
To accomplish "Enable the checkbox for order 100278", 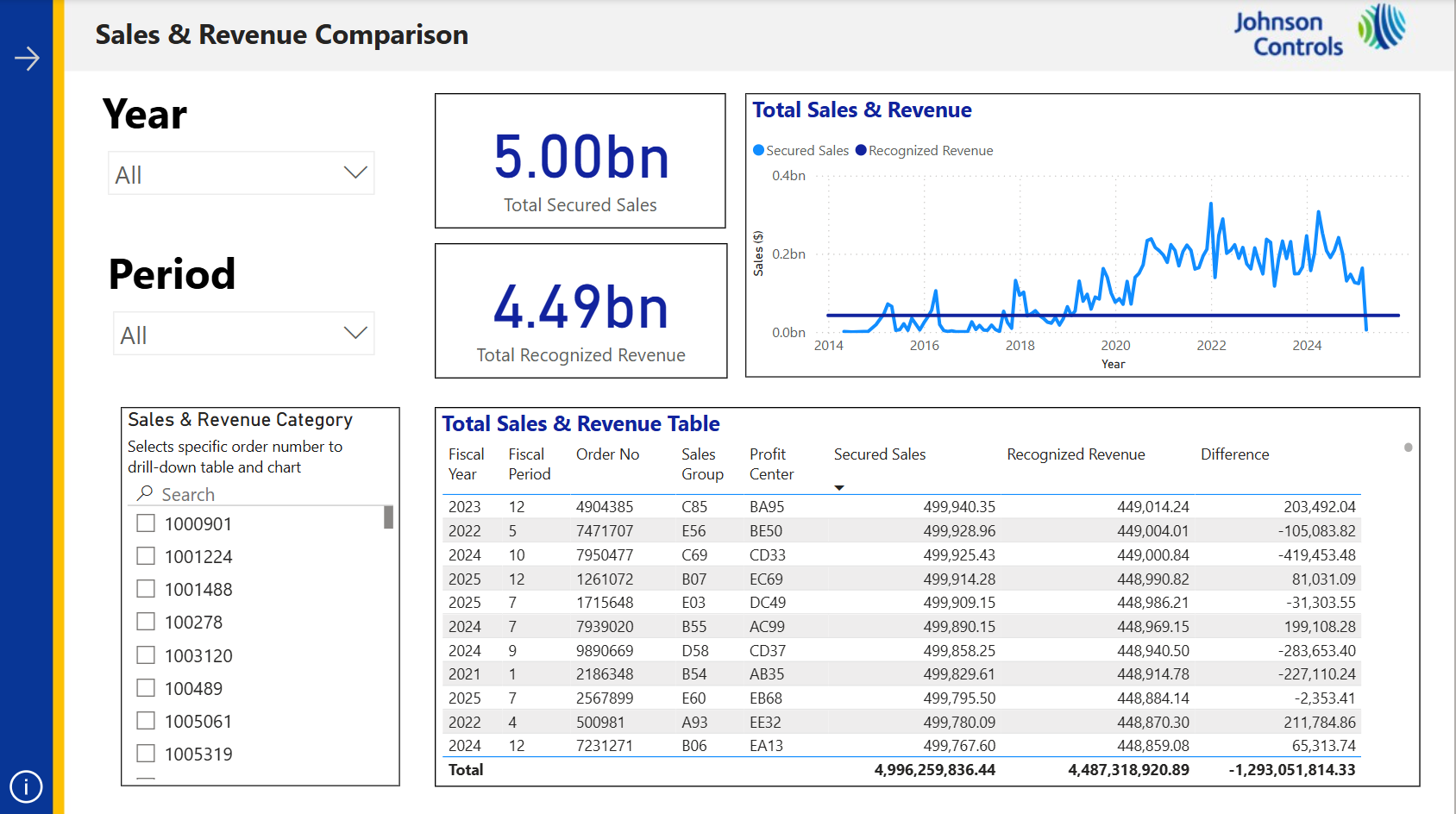I will (146, 622).
